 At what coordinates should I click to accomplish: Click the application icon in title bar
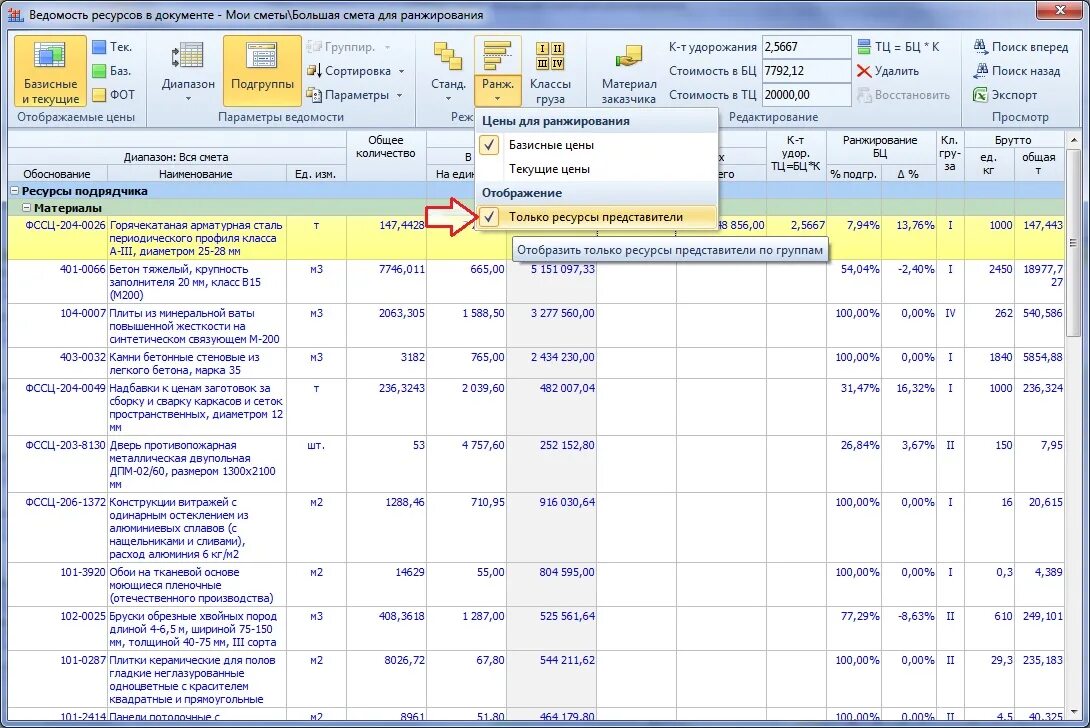tap(15, 14)
